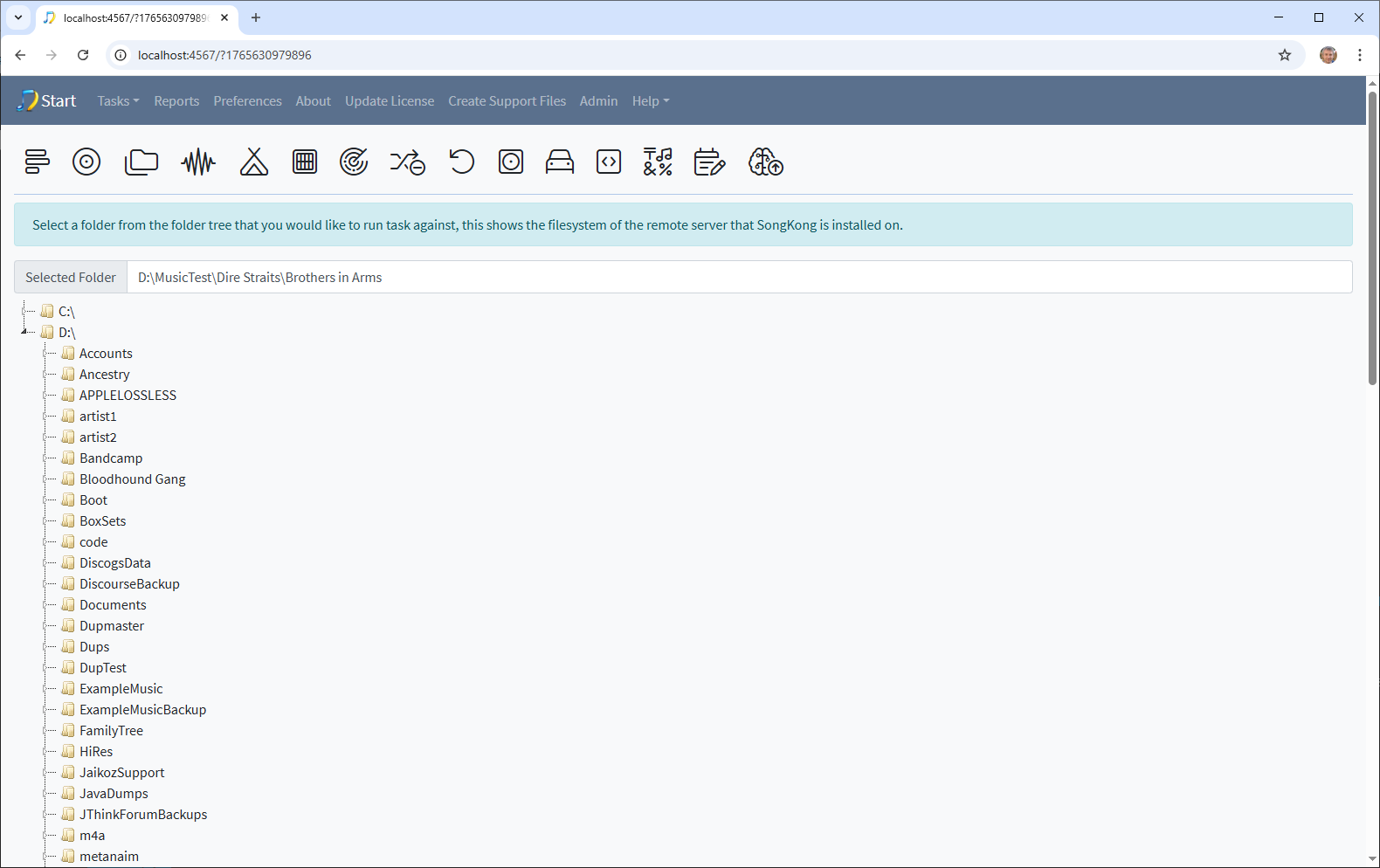Click the car icon in the toolbar
Viewport: 1380px width, 868px height.
click(560, 162)
